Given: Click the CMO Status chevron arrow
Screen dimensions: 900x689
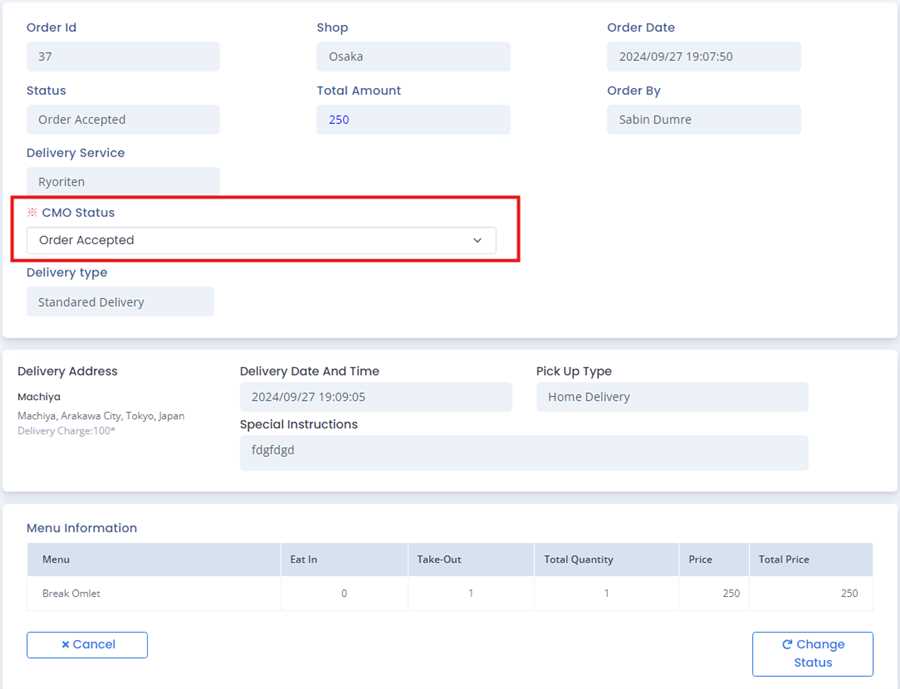Looking at the screenshot, I should 477,241.
